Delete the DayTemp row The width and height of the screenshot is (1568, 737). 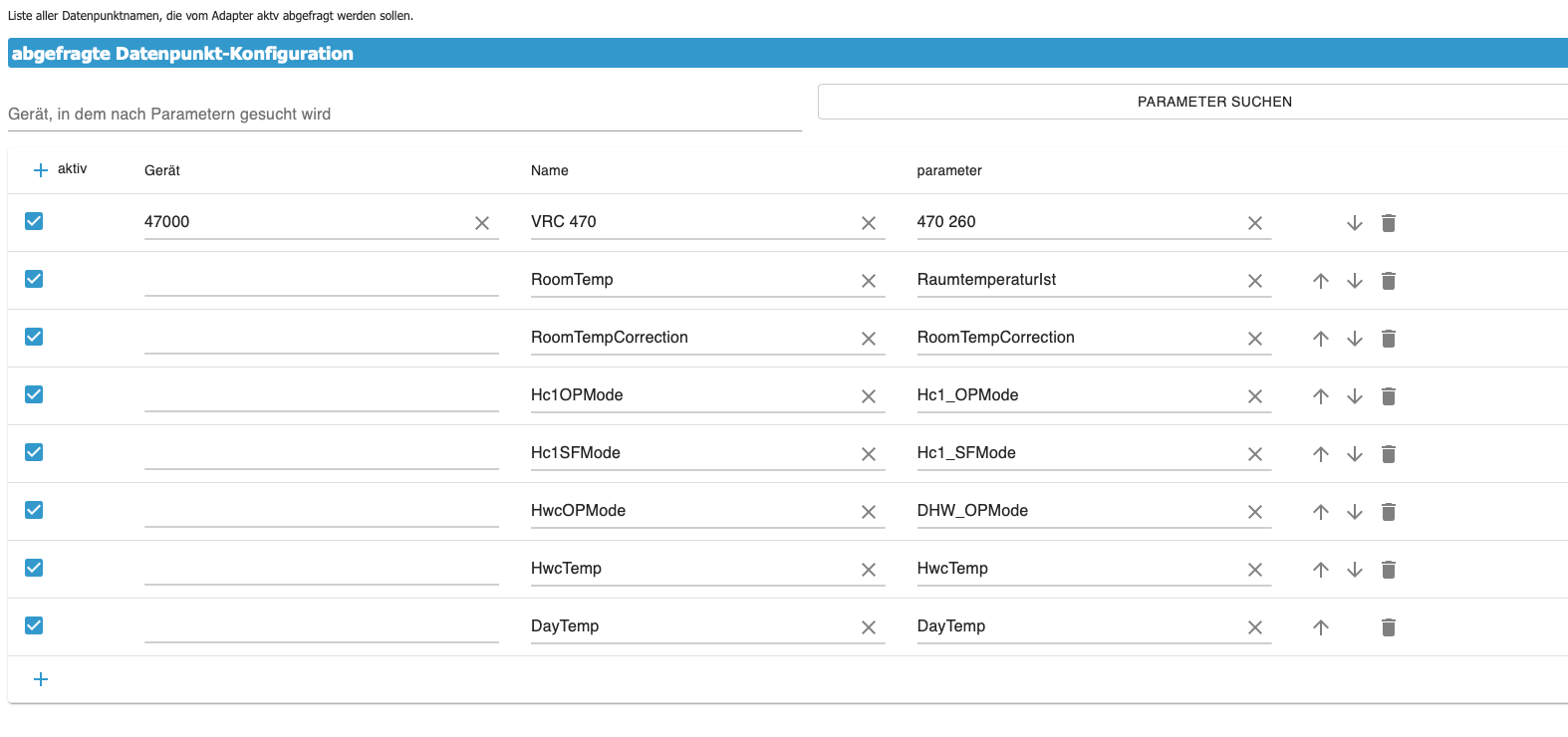point(1389,627)
